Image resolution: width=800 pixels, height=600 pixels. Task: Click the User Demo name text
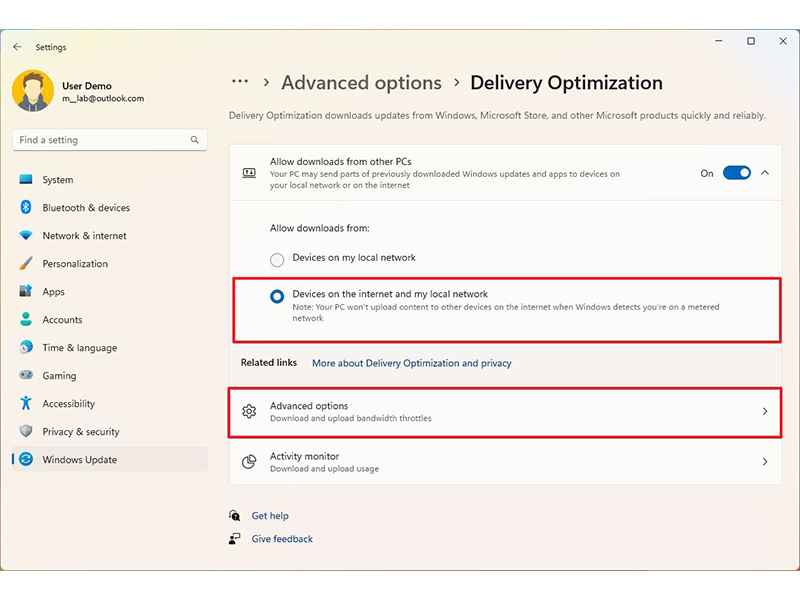point(87,86)
